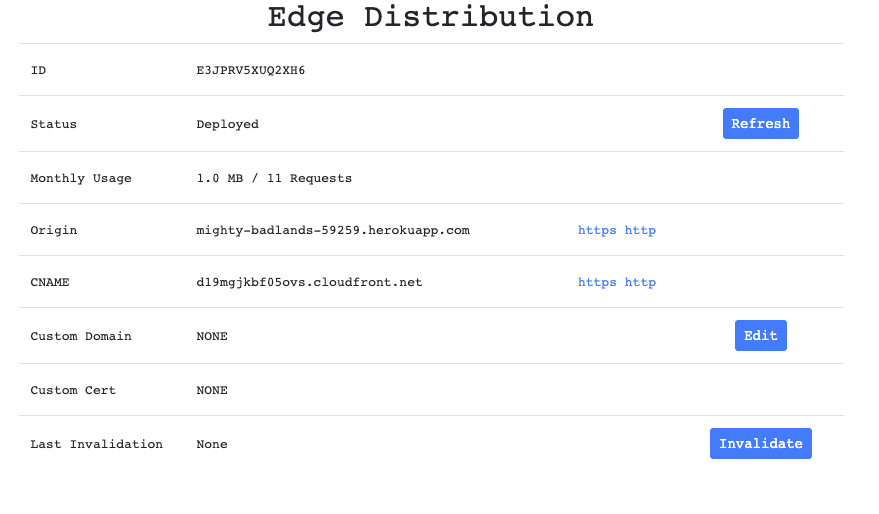Select the distribution ID E3JPRV5XUQ2XH6
The width and height of the screenshot is (879, 514).
250,70
